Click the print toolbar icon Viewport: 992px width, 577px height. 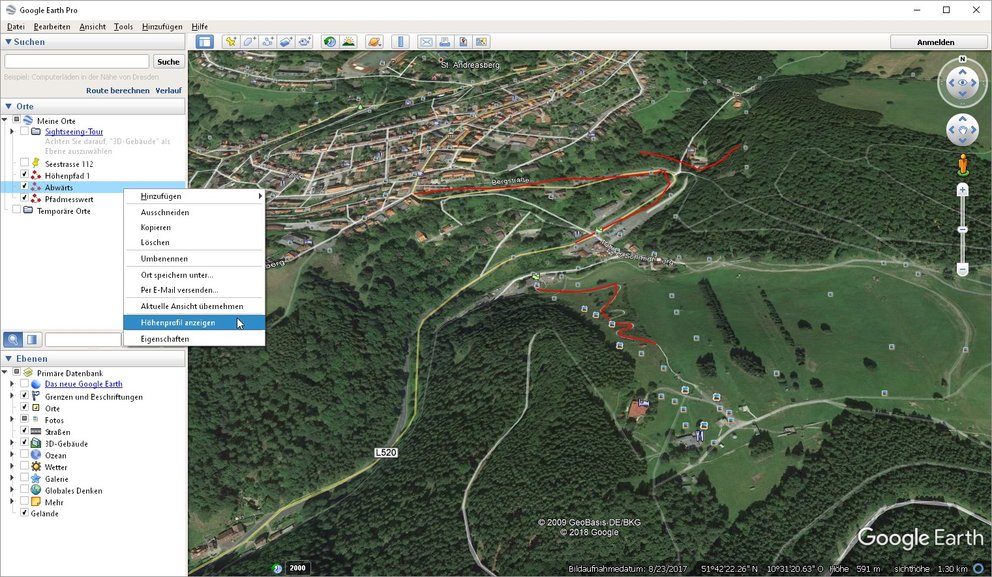445,42
